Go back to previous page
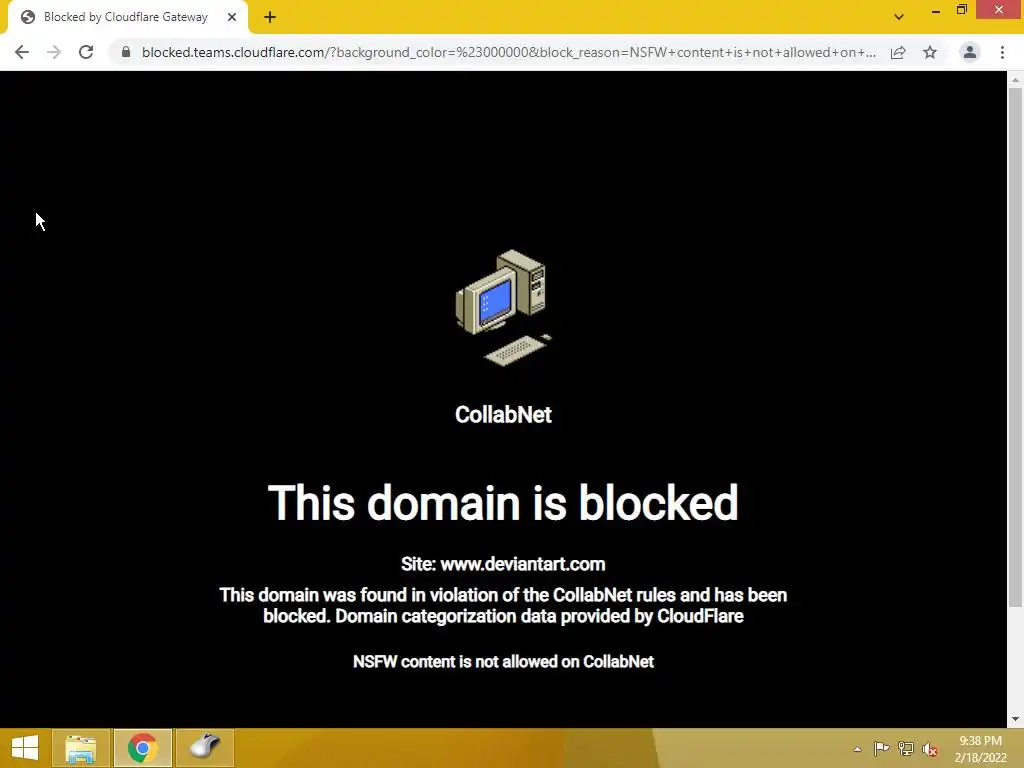1024x768 pixels. pyautogui.click(x=22, y=52)
